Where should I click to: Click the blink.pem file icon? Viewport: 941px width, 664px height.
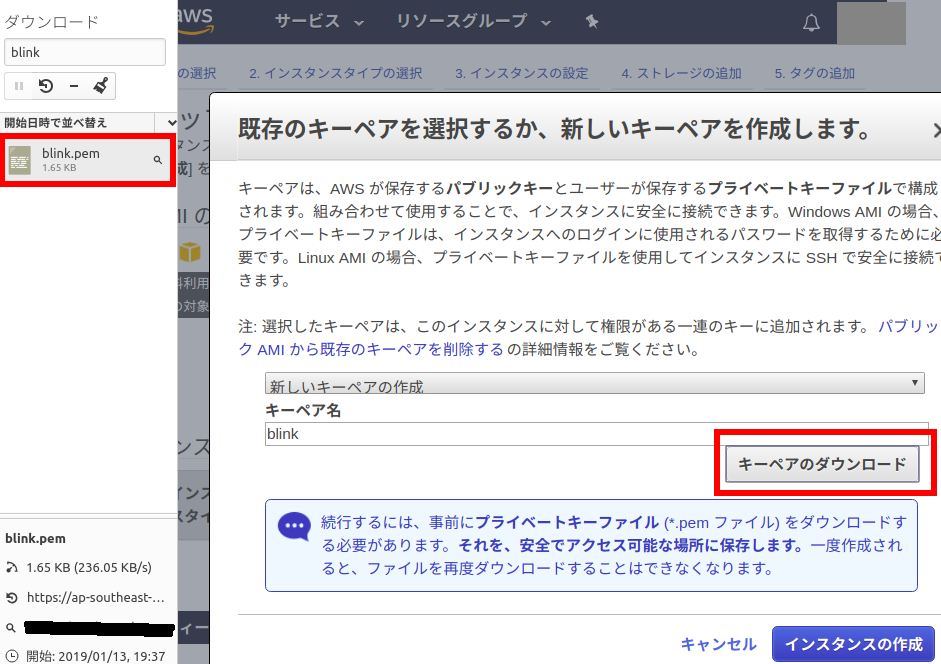click(20, 161)
